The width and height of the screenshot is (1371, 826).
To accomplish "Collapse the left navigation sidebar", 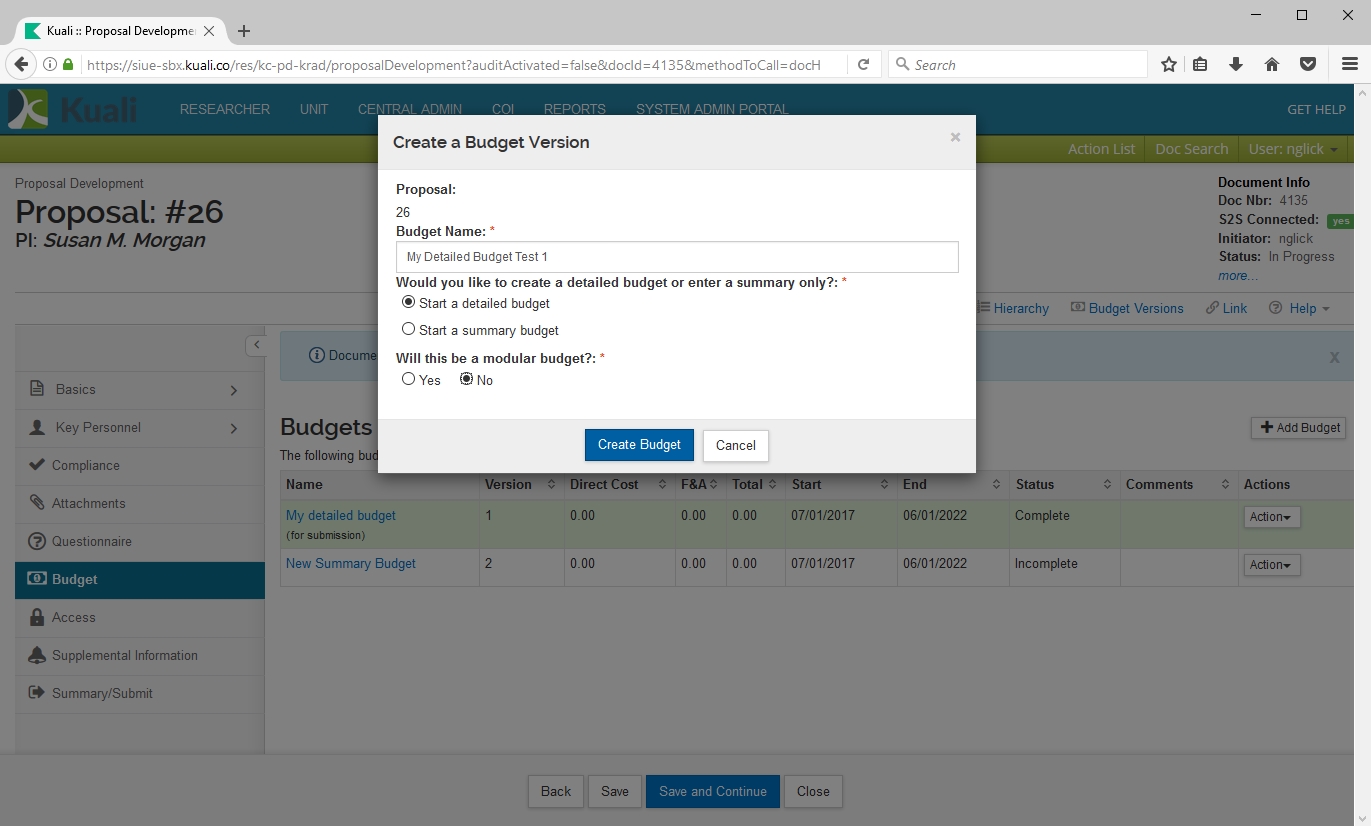I will [x=256, y=345].
